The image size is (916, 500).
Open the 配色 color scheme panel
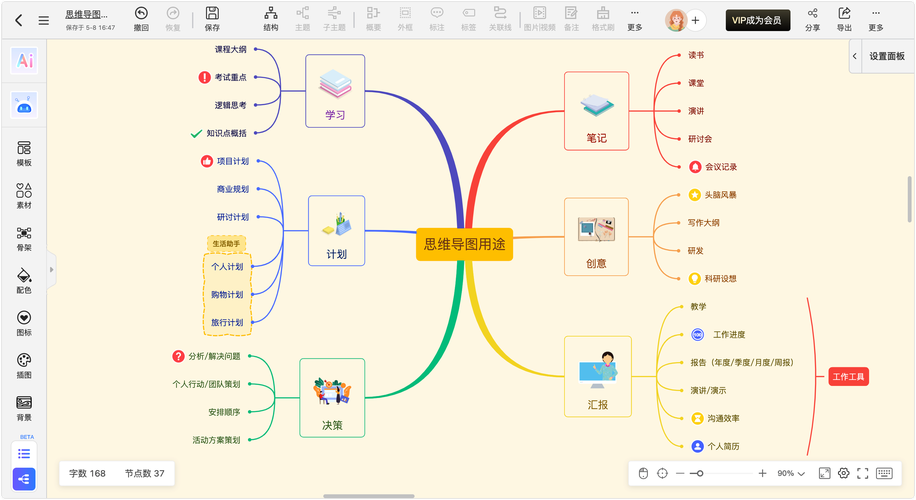[x=24, y=280]
